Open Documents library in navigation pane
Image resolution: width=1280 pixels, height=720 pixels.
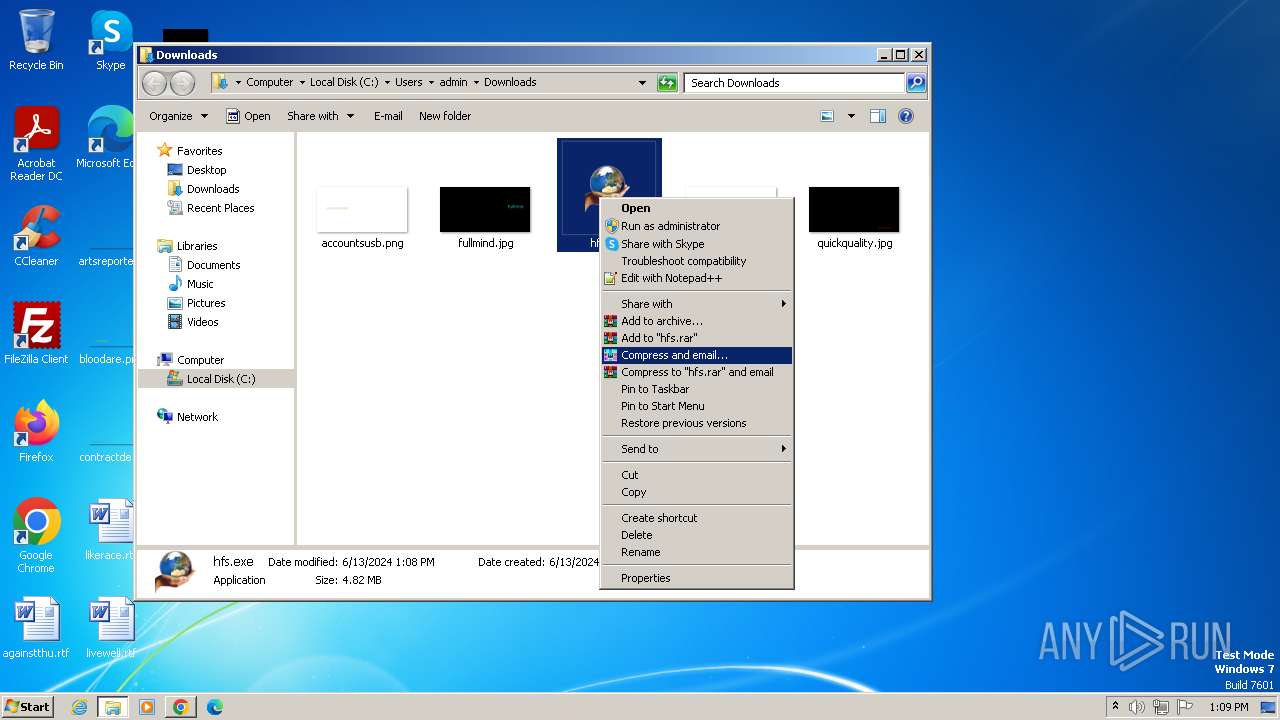pos(213,265)
